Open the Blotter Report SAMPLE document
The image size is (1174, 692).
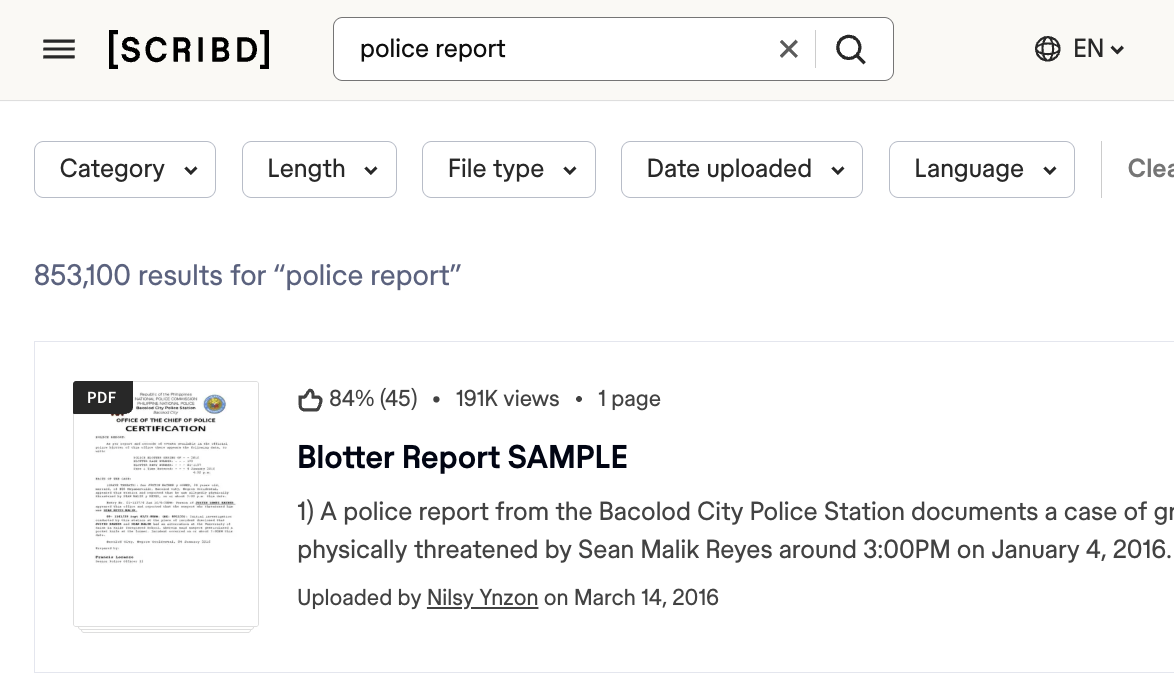point(462,457)
